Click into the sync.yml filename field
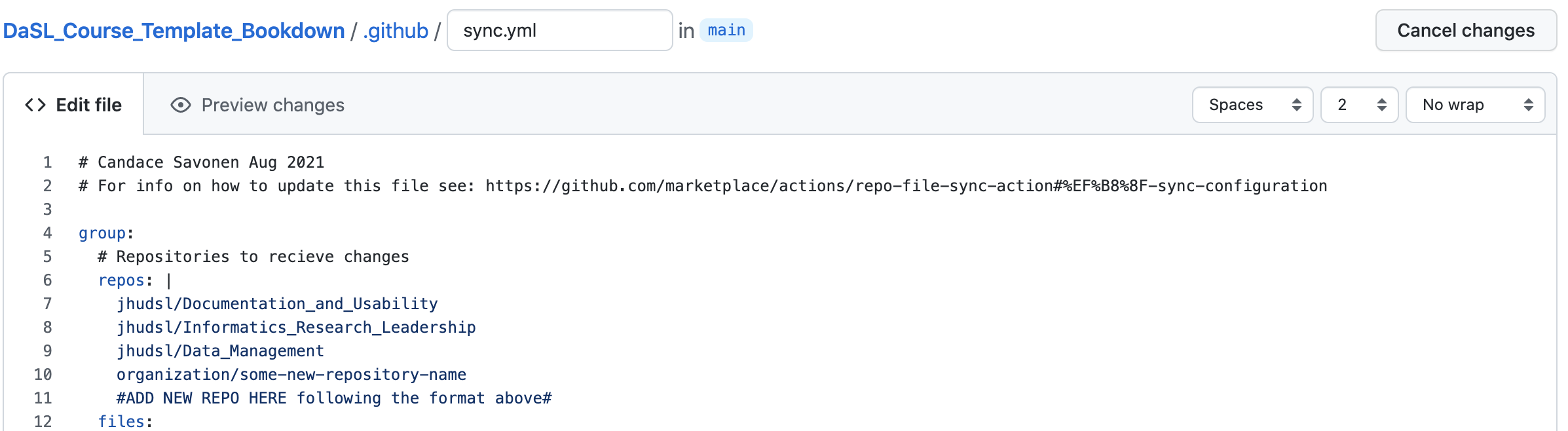This screenshot has width=1568, height=431. [x=560, y=30]
